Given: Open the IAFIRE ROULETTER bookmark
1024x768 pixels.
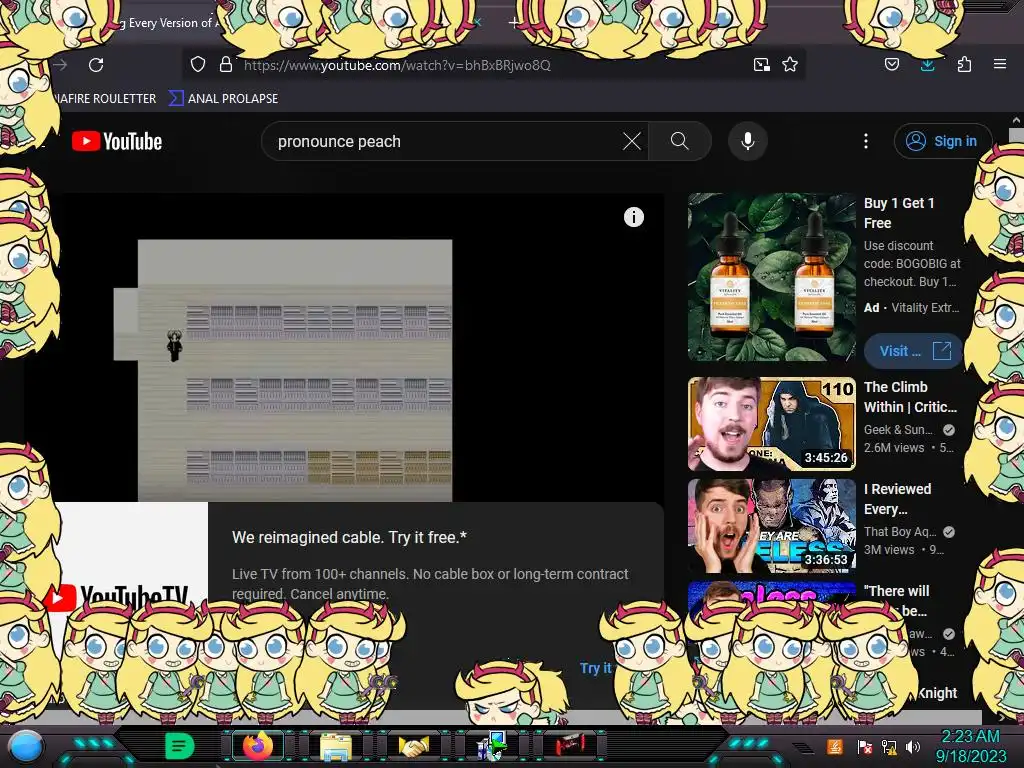Looking at the screenshot, I should tap(104, 99).
